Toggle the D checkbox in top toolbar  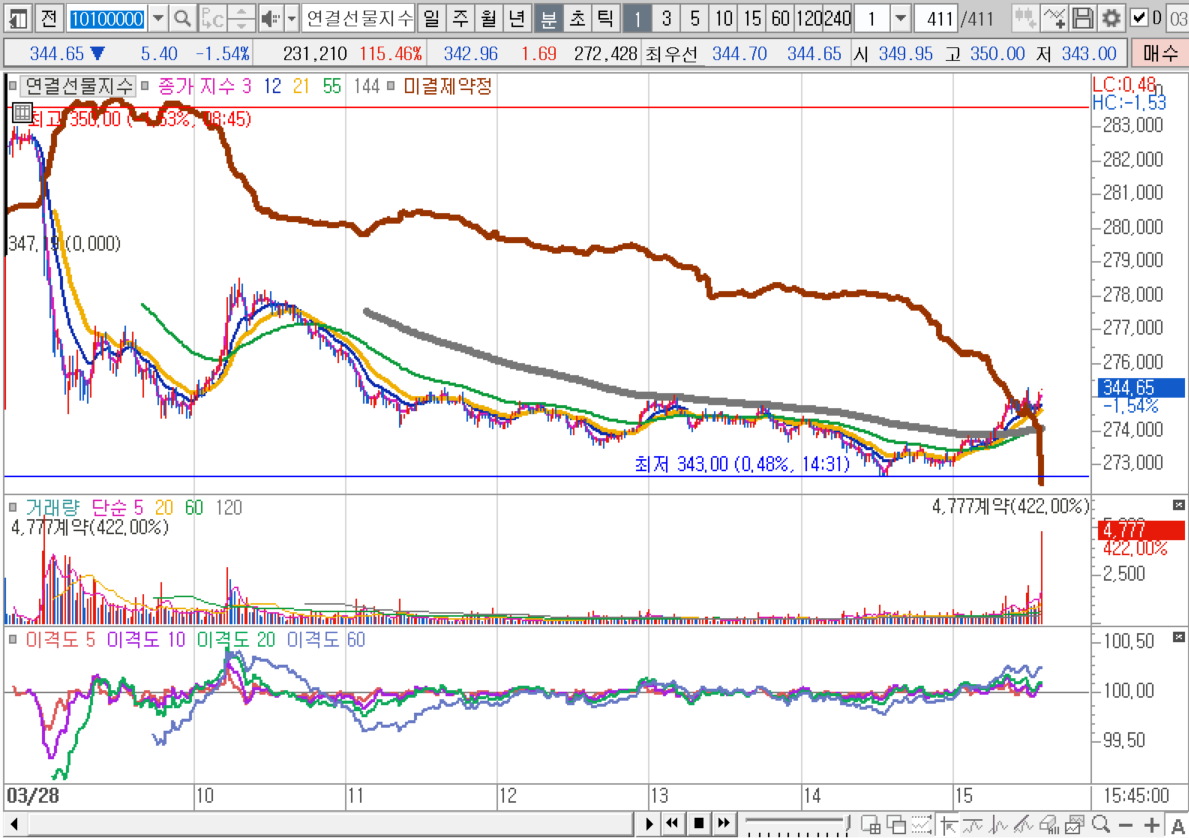click(1139, 18)
